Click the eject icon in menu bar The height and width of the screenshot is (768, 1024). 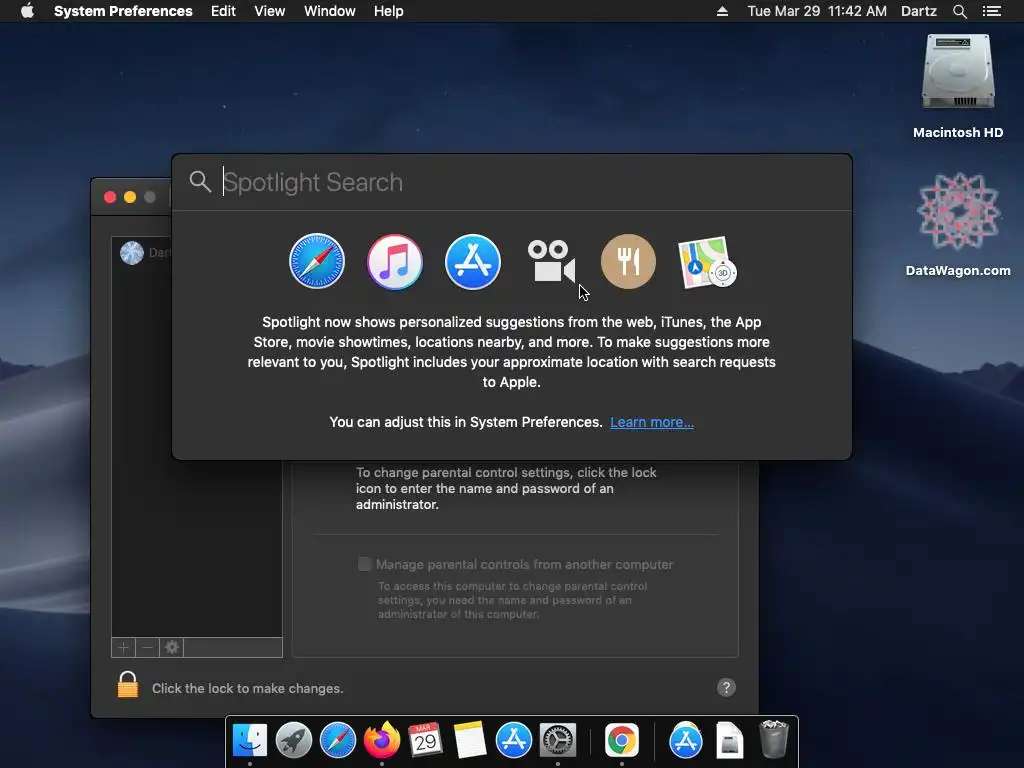click(722, 11)
